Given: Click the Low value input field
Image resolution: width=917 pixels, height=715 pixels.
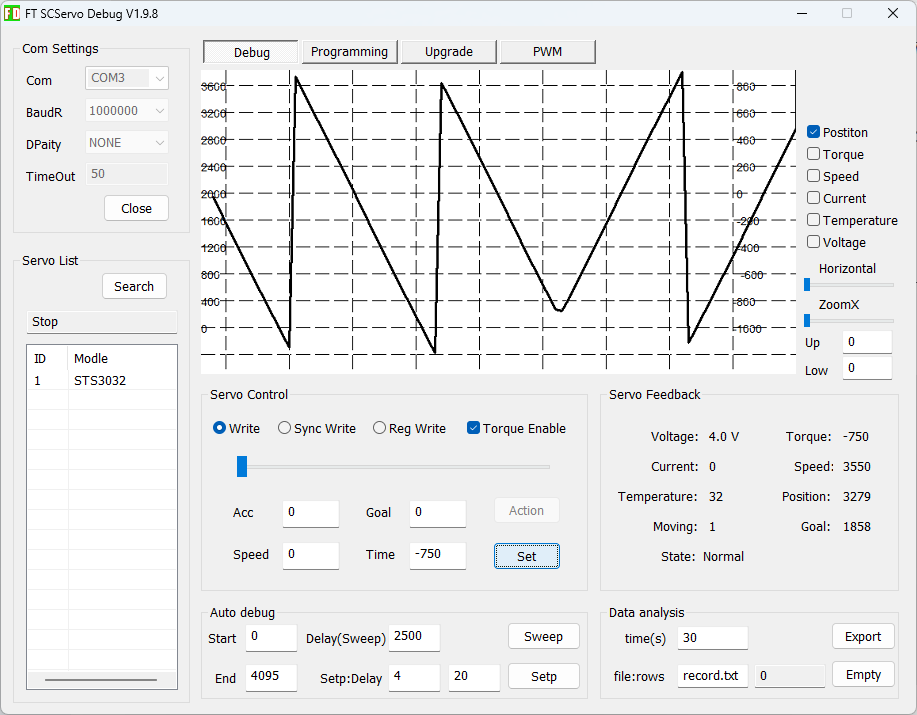Looking at the screenshot, I should tap(867, 368).
